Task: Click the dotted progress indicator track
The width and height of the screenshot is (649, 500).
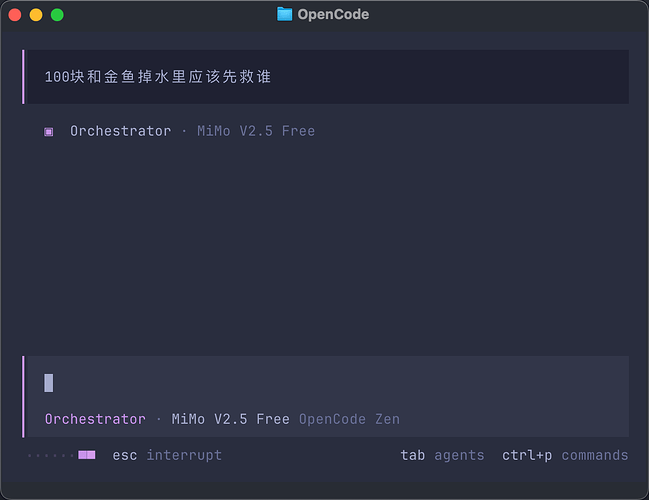Action: click(50, 456)
